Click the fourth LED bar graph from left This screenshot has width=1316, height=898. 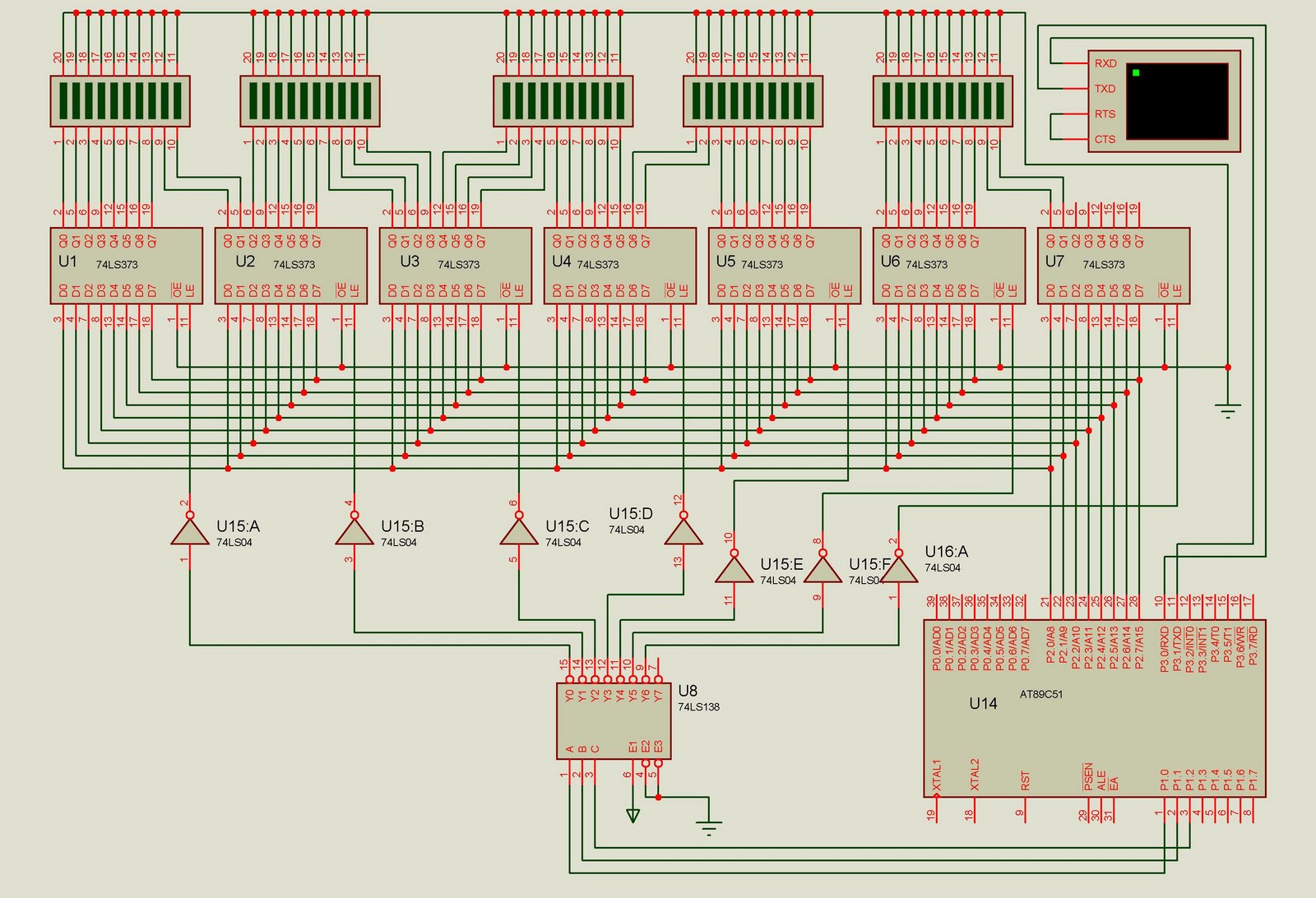tap(753, 101)
